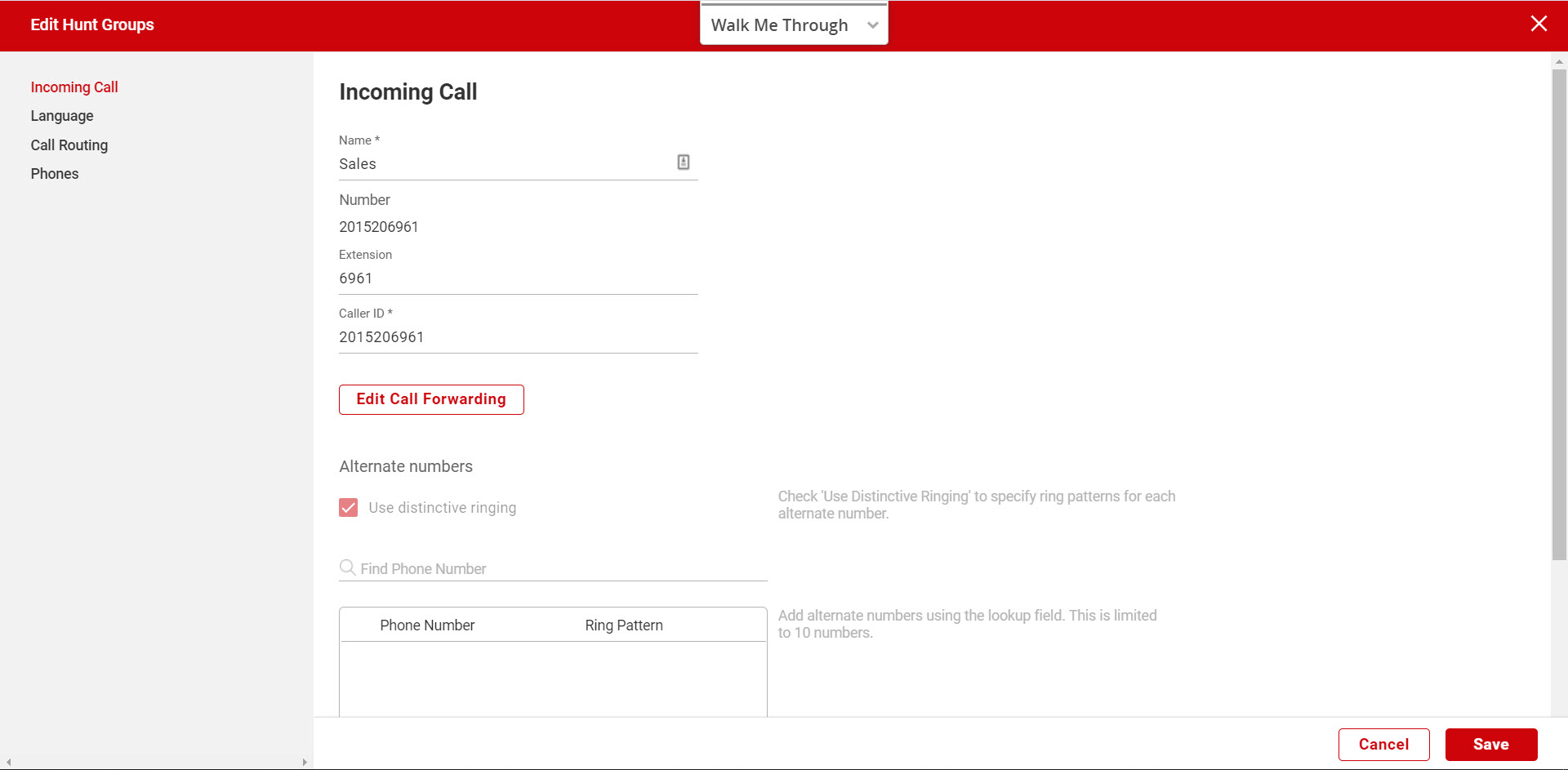1568x770 pixels.
Task: Click the vertical scrollbar thumb
Action: click(x=1559, y=314)
